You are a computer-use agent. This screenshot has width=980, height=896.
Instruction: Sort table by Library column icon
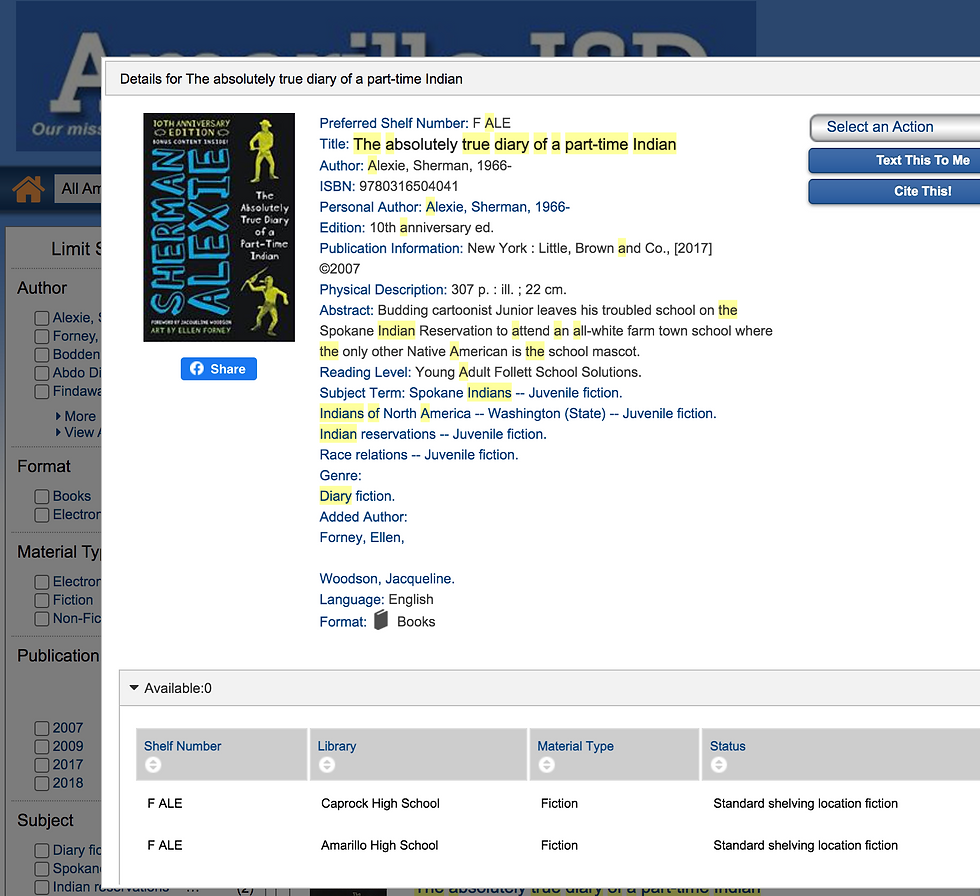(327, 765)
